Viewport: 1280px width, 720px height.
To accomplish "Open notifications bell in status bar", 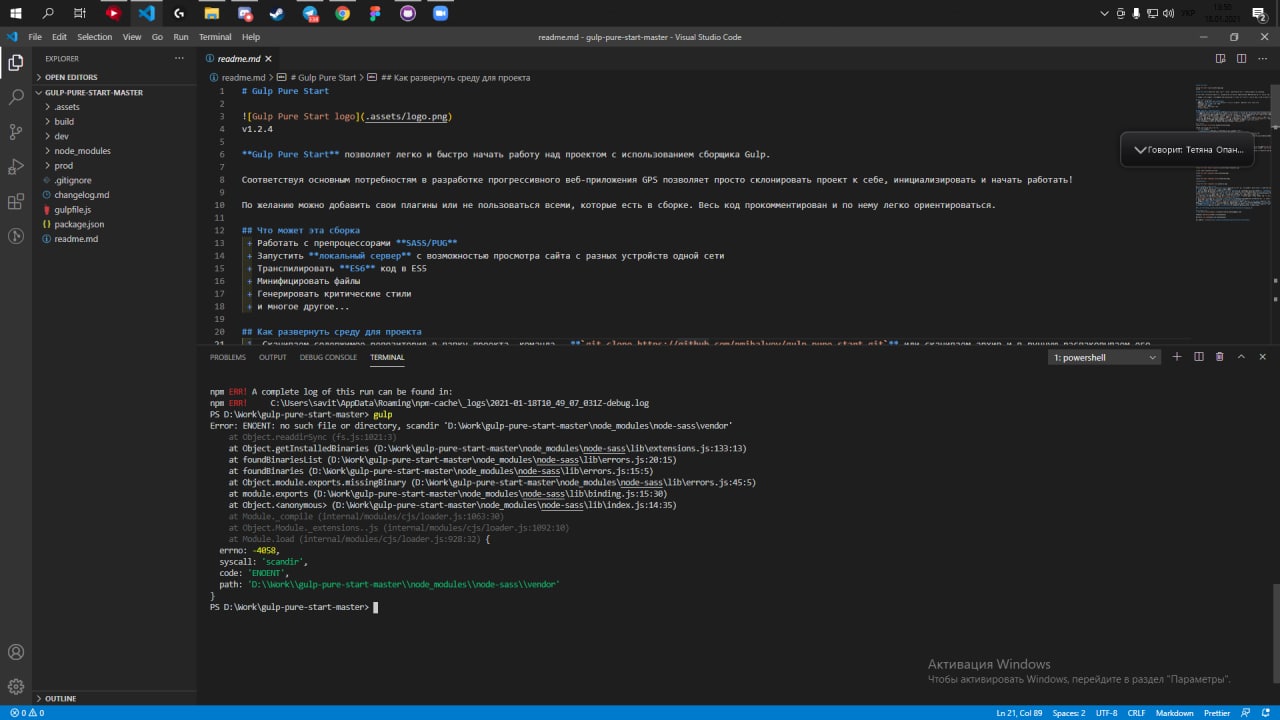I will point(1268,713).
